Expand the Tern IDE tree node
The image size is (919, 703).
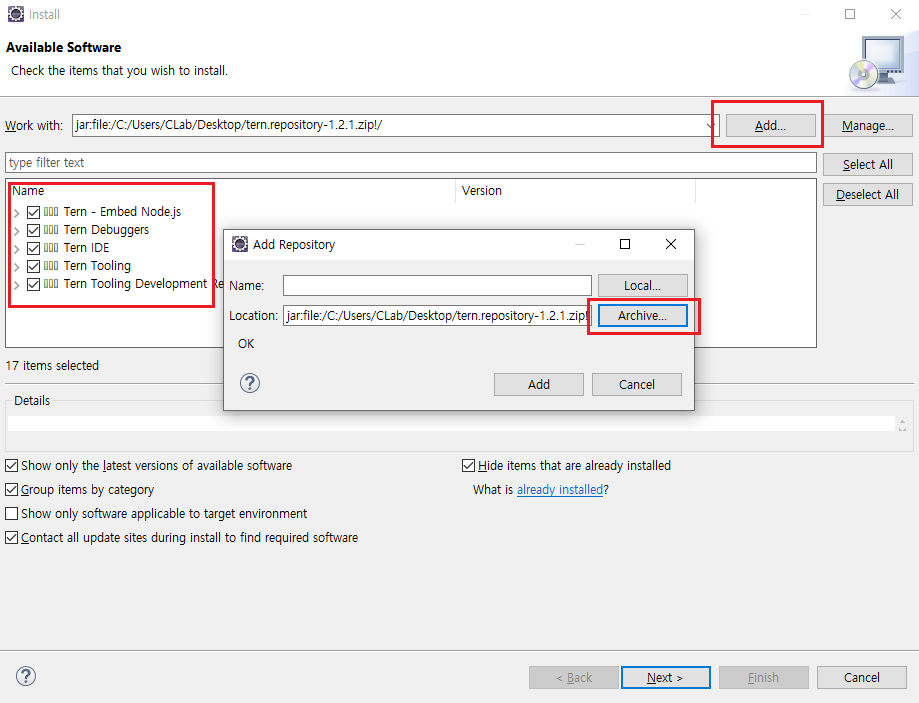click(x=17, y=249)
